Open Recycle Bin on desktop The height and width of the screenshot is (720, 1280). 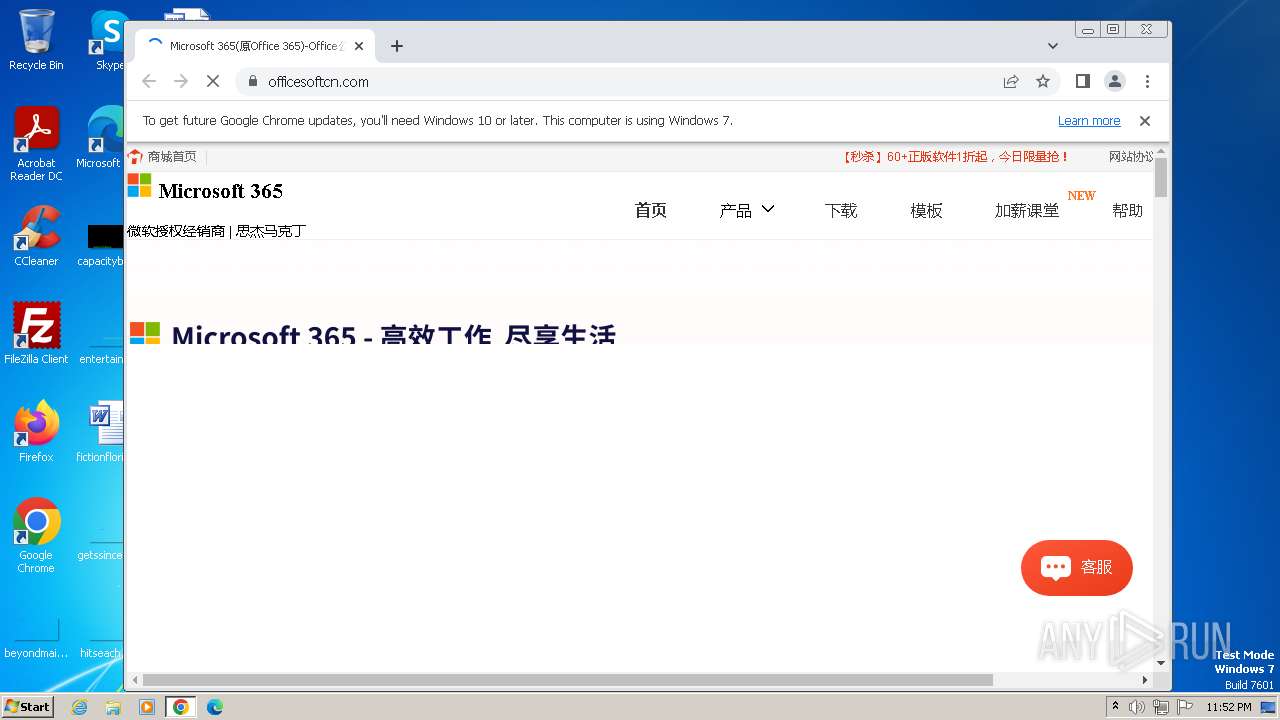tap(36, 40)
